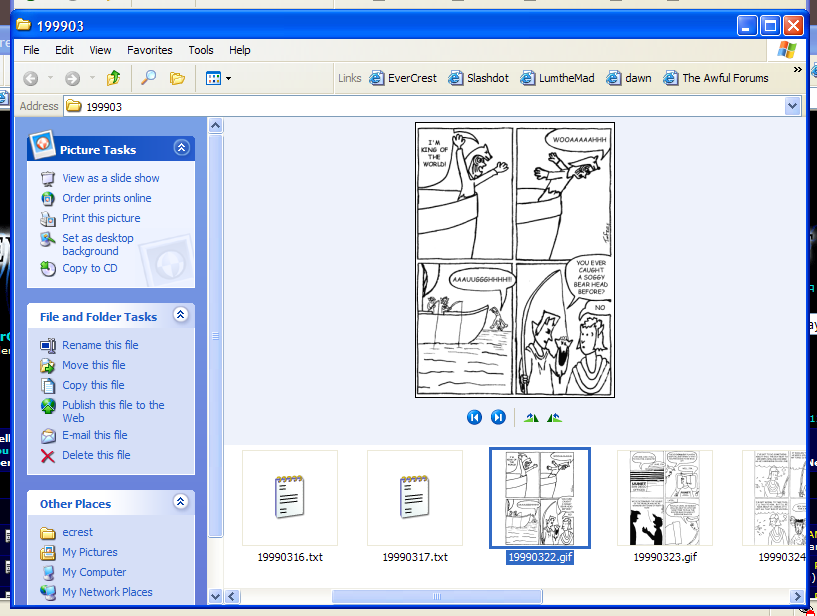This screenshot has width=817, height=616.
Task: Open the Address bar dropdown
Action: click(x=792, y=106)
